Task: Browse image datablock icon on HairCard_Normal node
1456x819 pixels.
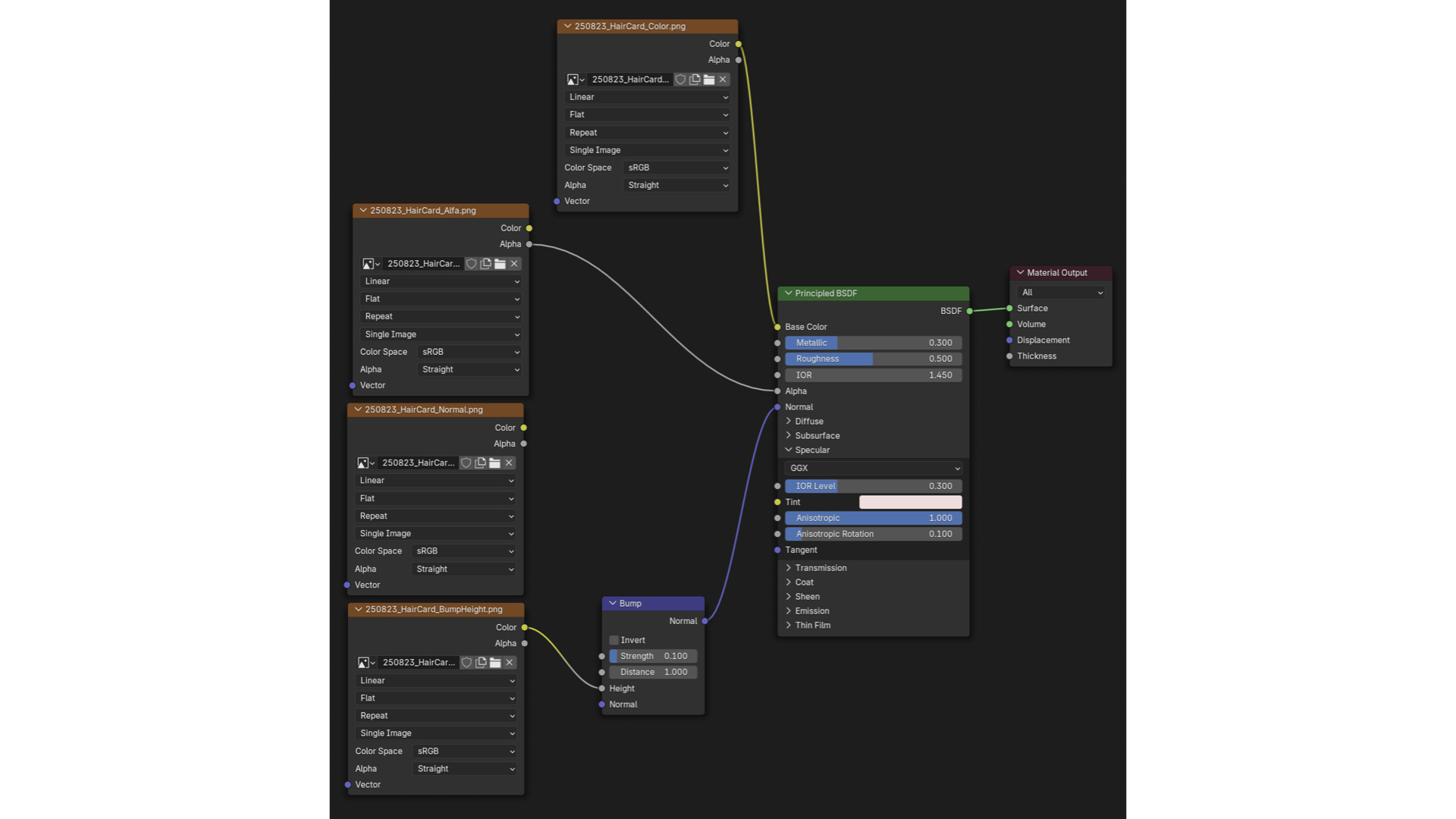Action: [x=366, y=463]
